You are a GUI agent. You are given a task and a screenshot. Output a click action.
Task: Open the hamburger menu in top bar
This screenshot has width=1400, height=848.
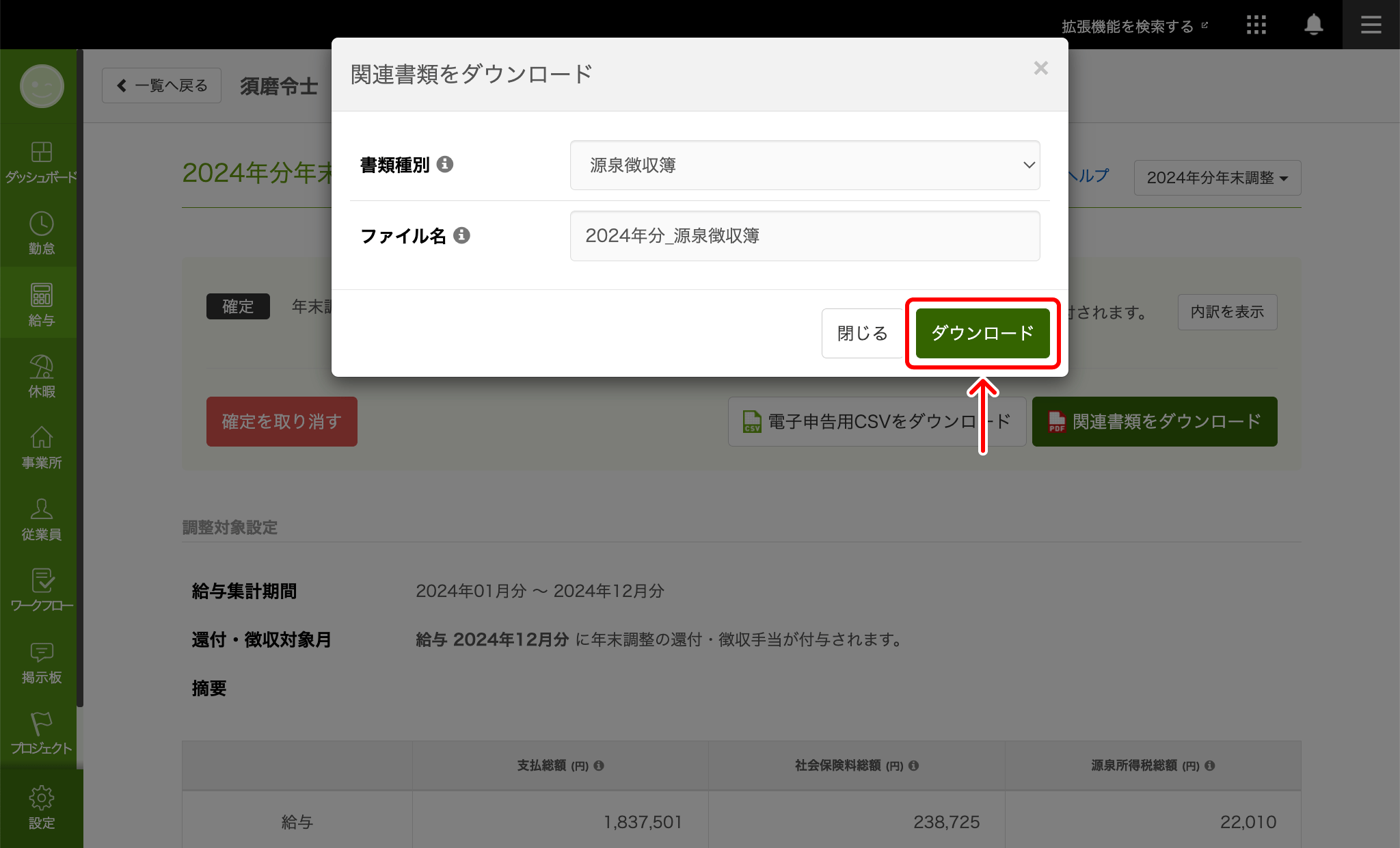coord(1371,25)
